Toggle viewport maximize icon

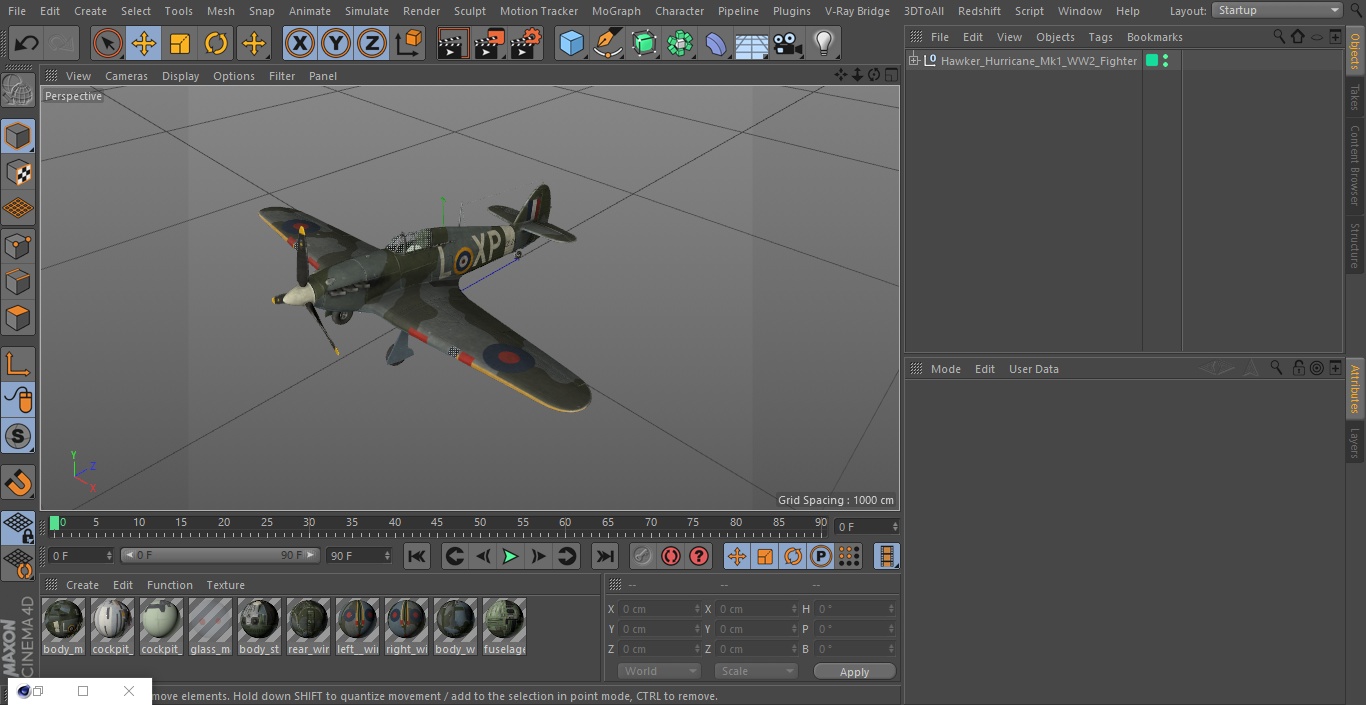pyautogui.click(x=890, y=75)
